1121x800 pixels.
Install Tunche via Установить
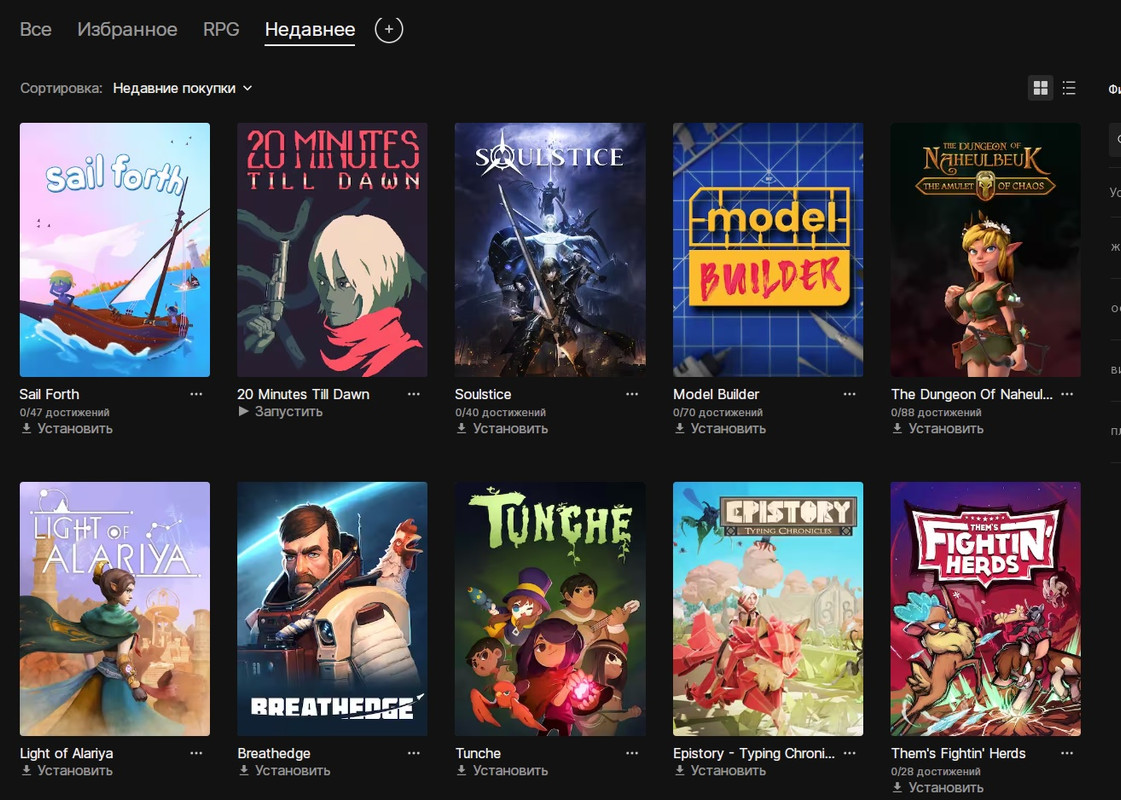tap(502, 770)
